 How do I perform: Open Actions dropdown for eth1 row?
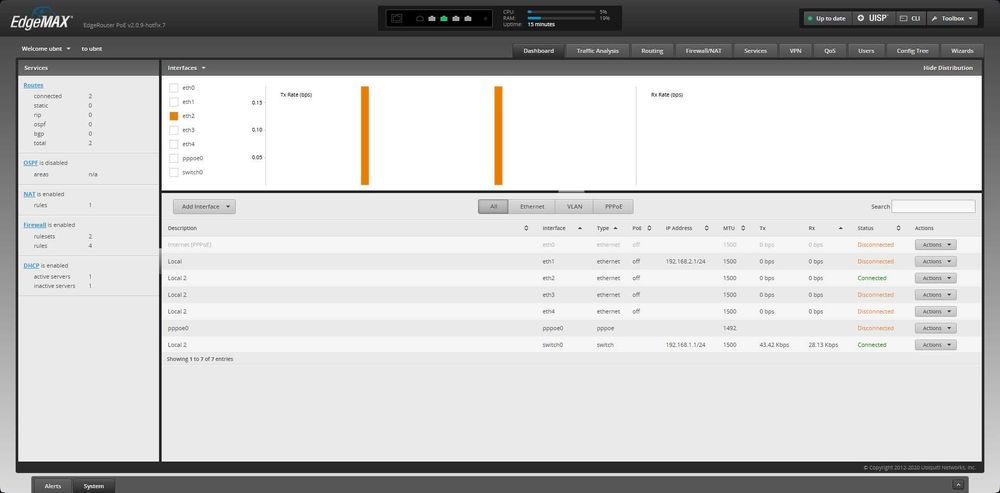click(936, 261)
